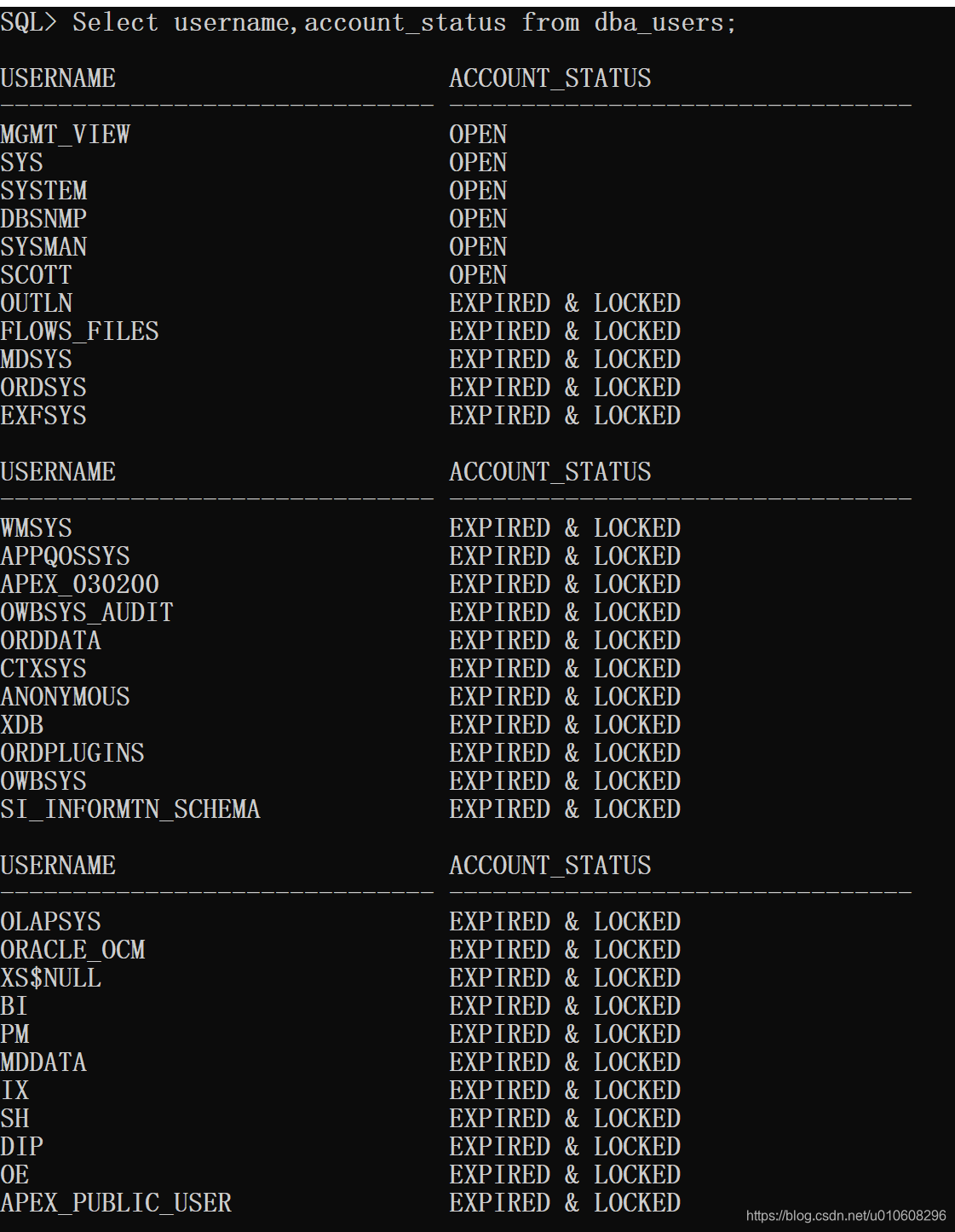This screenshot has height=1232, width=955.
Task: Select the SH username
Action: point(15,1119)
